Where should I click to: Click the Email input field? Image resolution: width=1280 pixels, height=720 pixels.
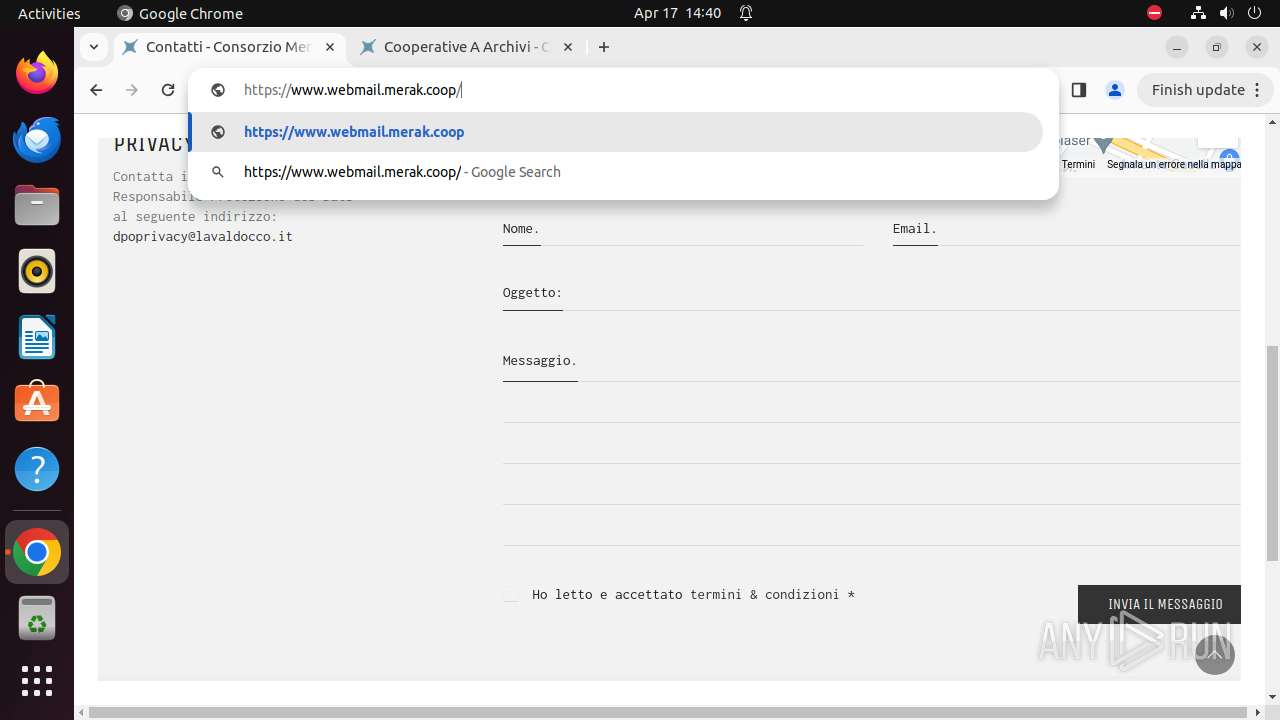pyautogui.click(x=1066, y=229)
